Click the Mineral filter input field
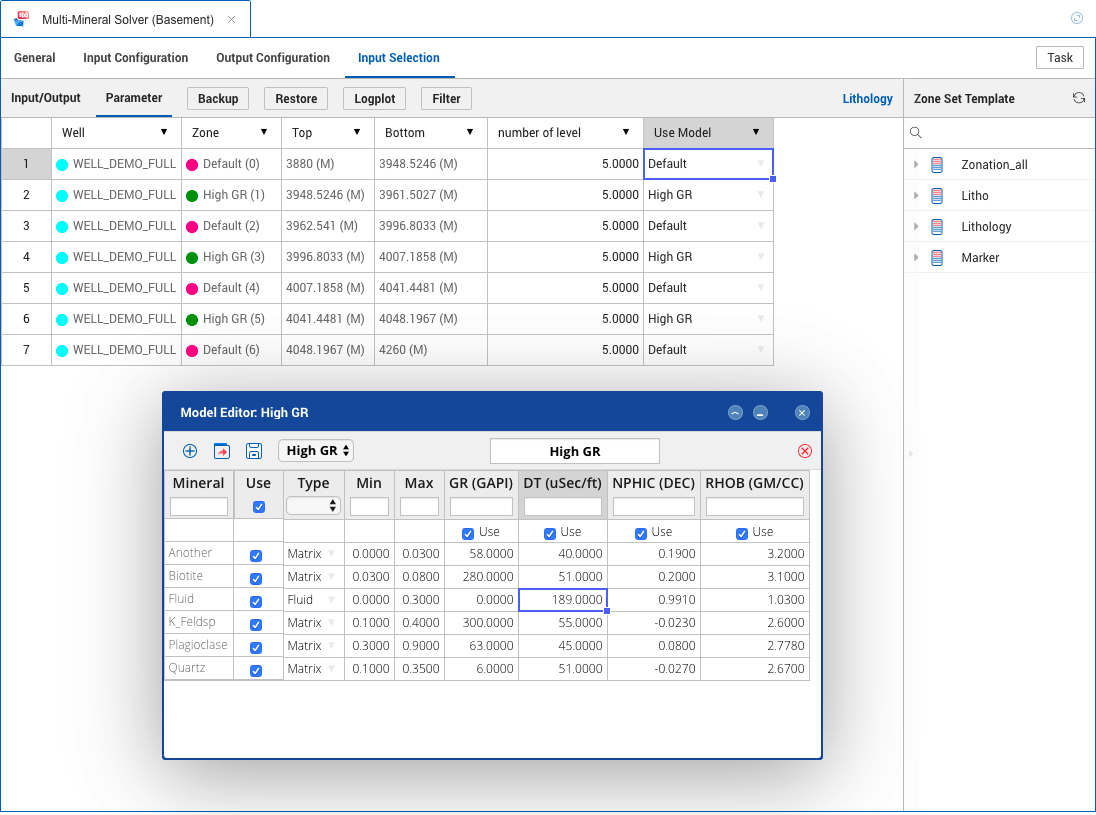This screenshot has width=1096, height=815. pos(199,506)
